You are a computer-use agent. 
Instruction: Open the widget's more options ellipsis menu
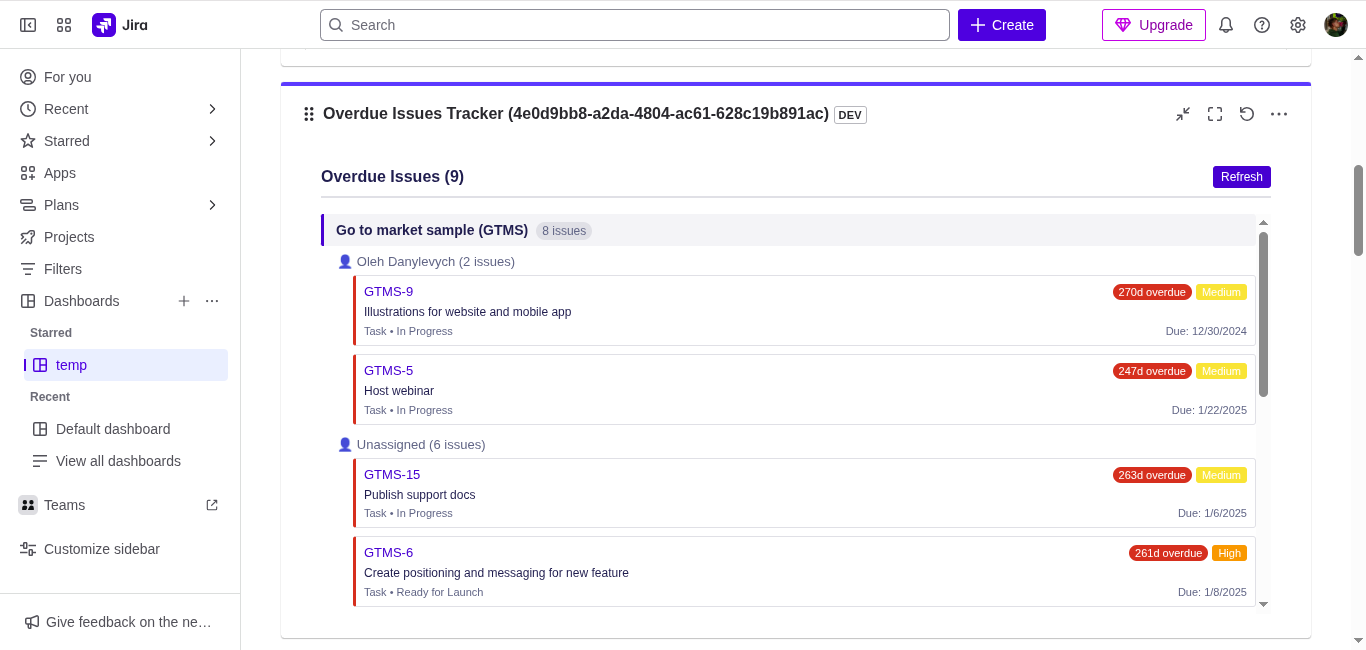click(x=1279, y=114)
